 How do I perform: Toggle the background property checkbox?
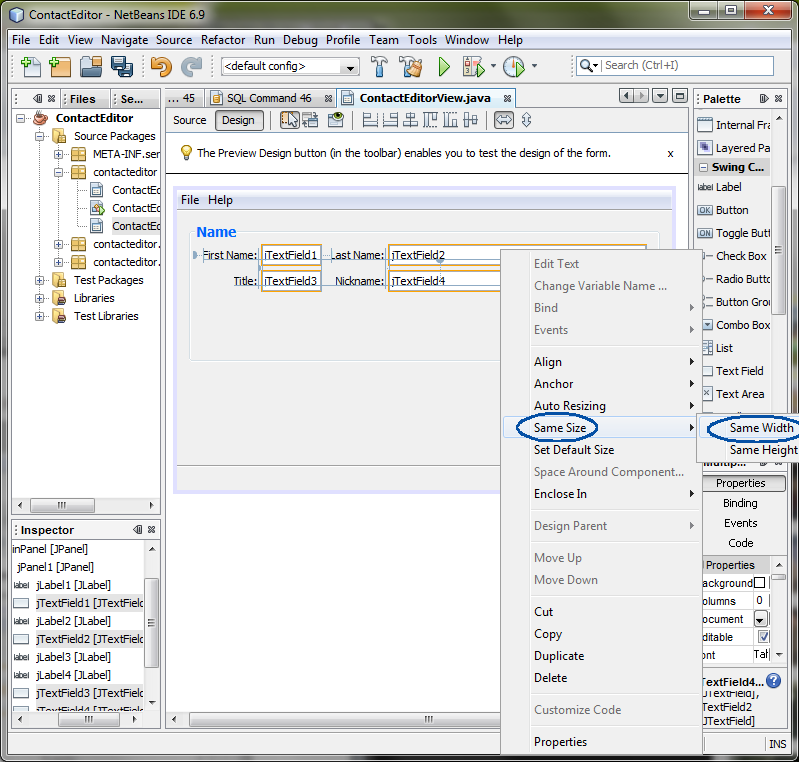point(759,583)
